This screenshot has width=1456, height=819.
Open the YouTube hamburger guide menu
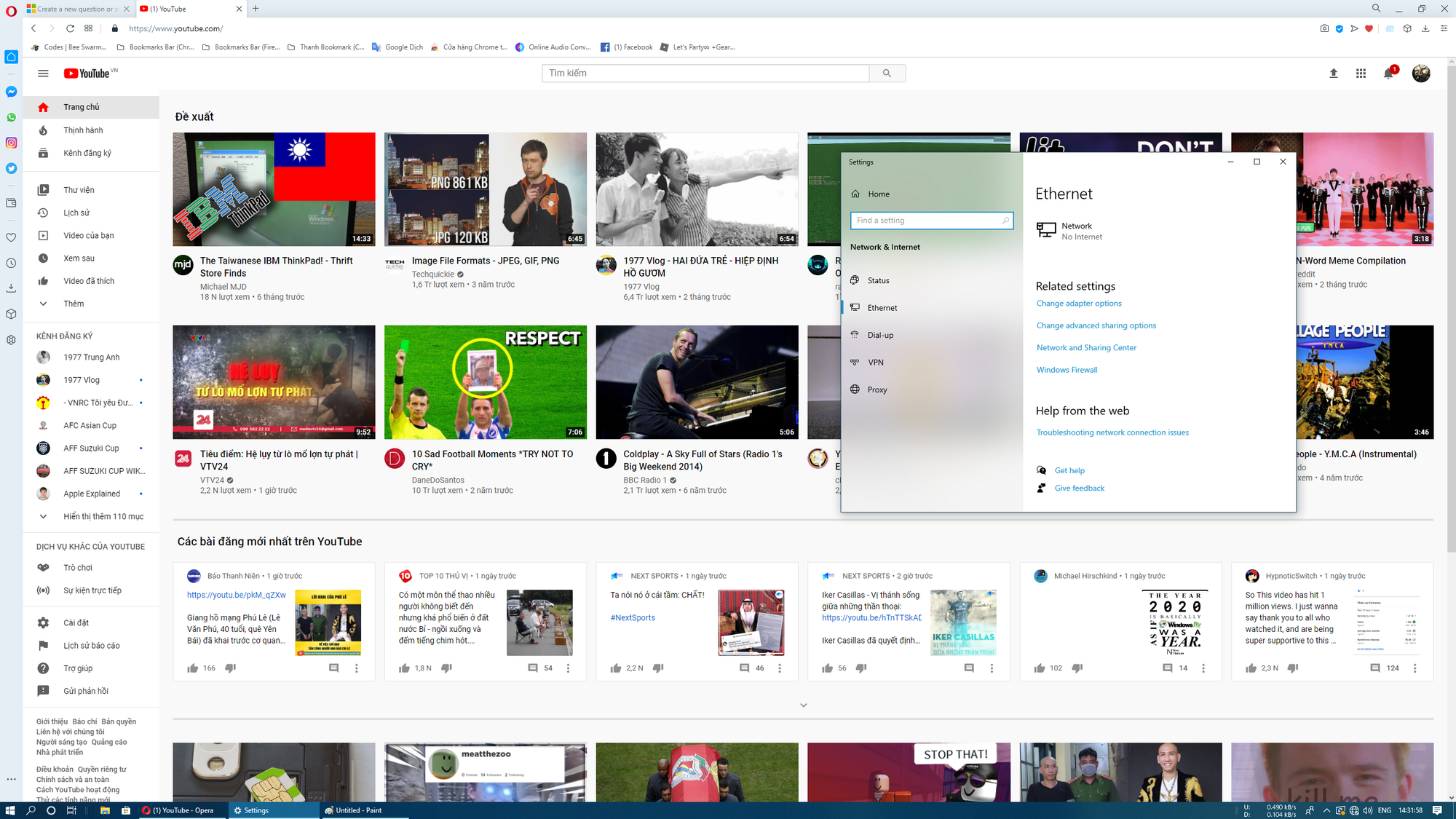tap(43, 74)
